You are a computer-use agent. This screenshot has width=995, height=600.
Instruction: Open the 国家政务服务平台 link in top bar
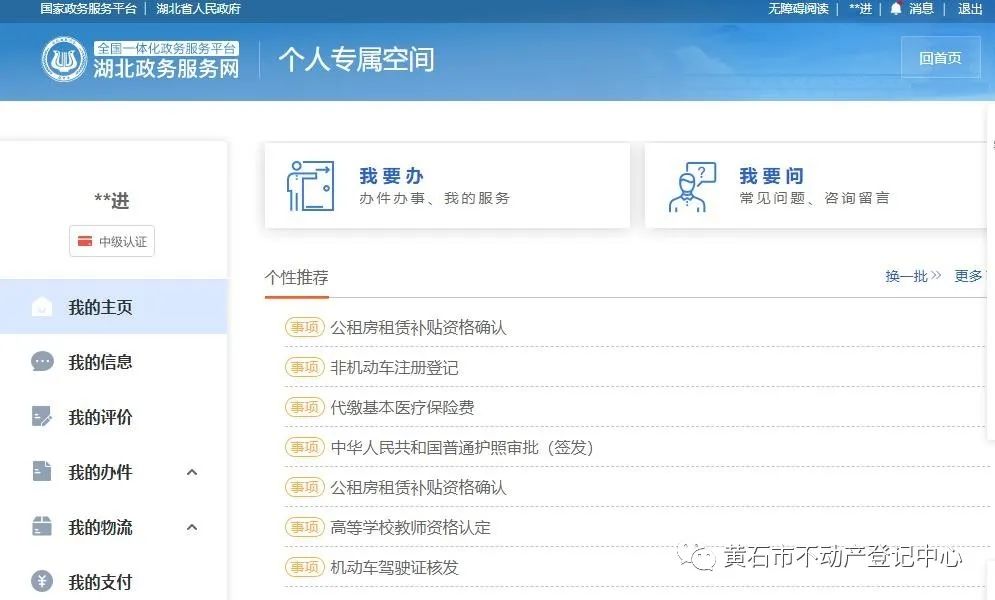[x=88, y=9]
